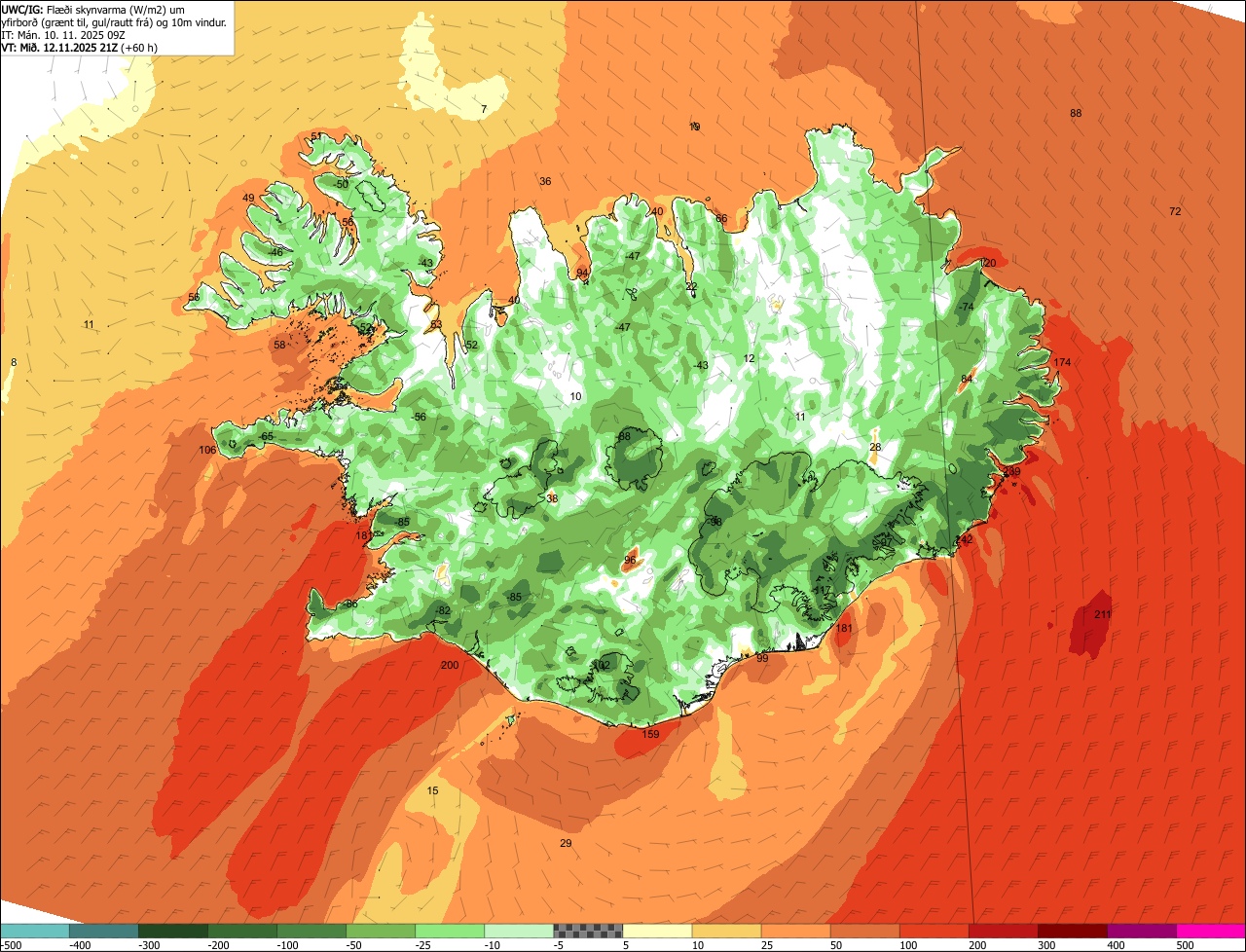Click the 49 value northwest of the Westfjords
1246x952 pixels.
248,198
